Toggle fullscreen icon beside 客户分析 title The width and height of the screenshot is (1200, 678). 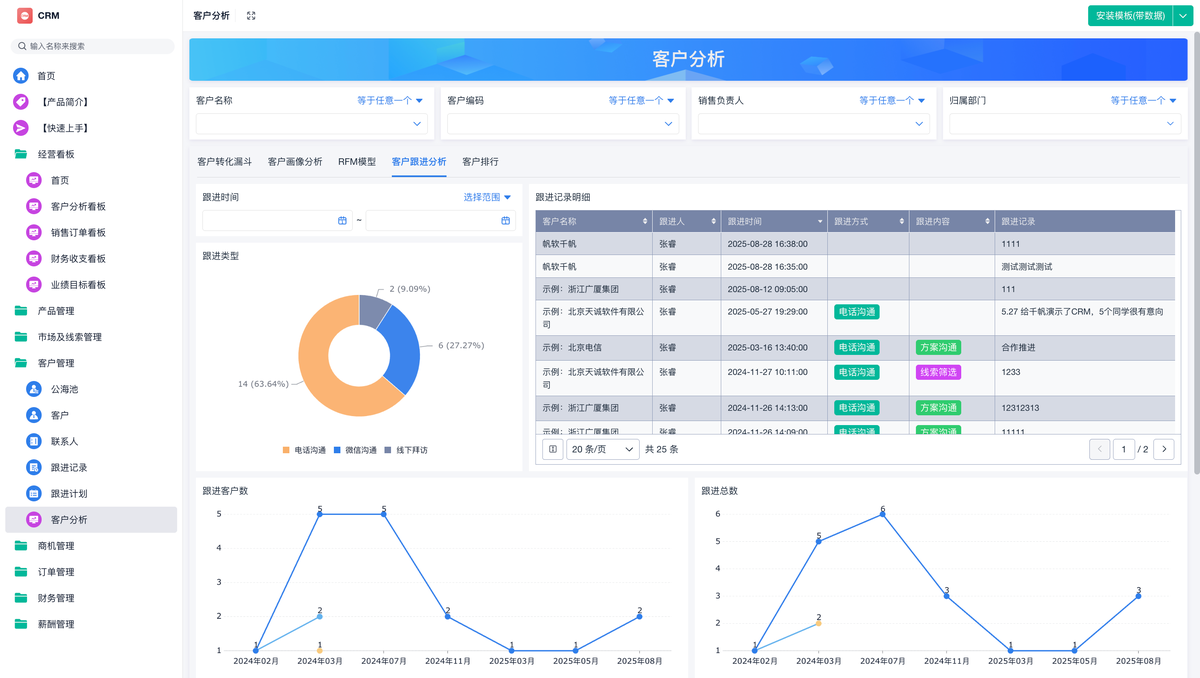[251, 16]
